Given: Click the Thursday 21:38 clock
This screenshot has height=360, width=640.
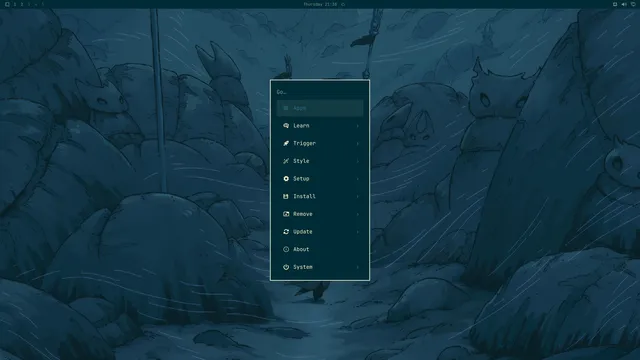Looking at the screenshot, I should click(x=320, y=4).
